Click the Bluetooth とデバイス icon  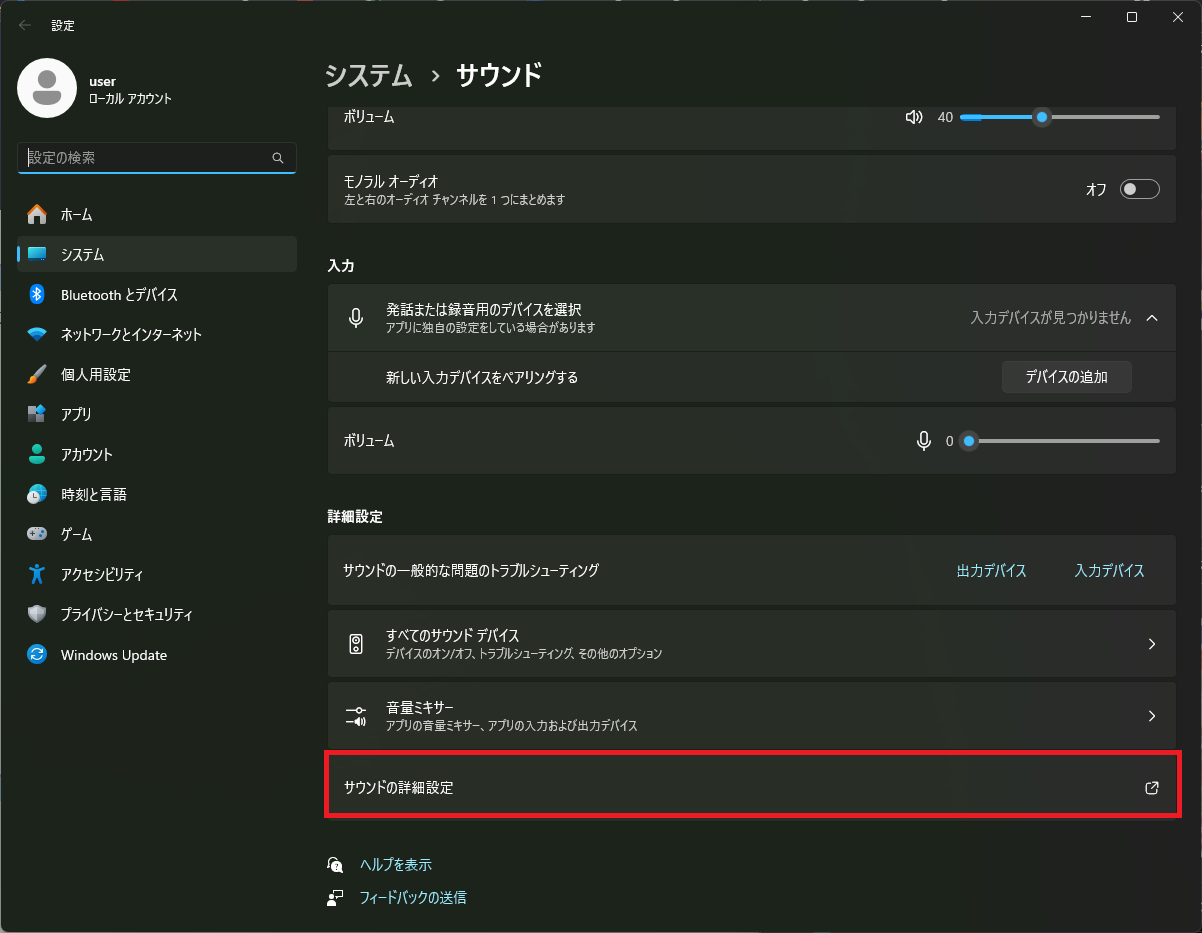coord(37,295)
